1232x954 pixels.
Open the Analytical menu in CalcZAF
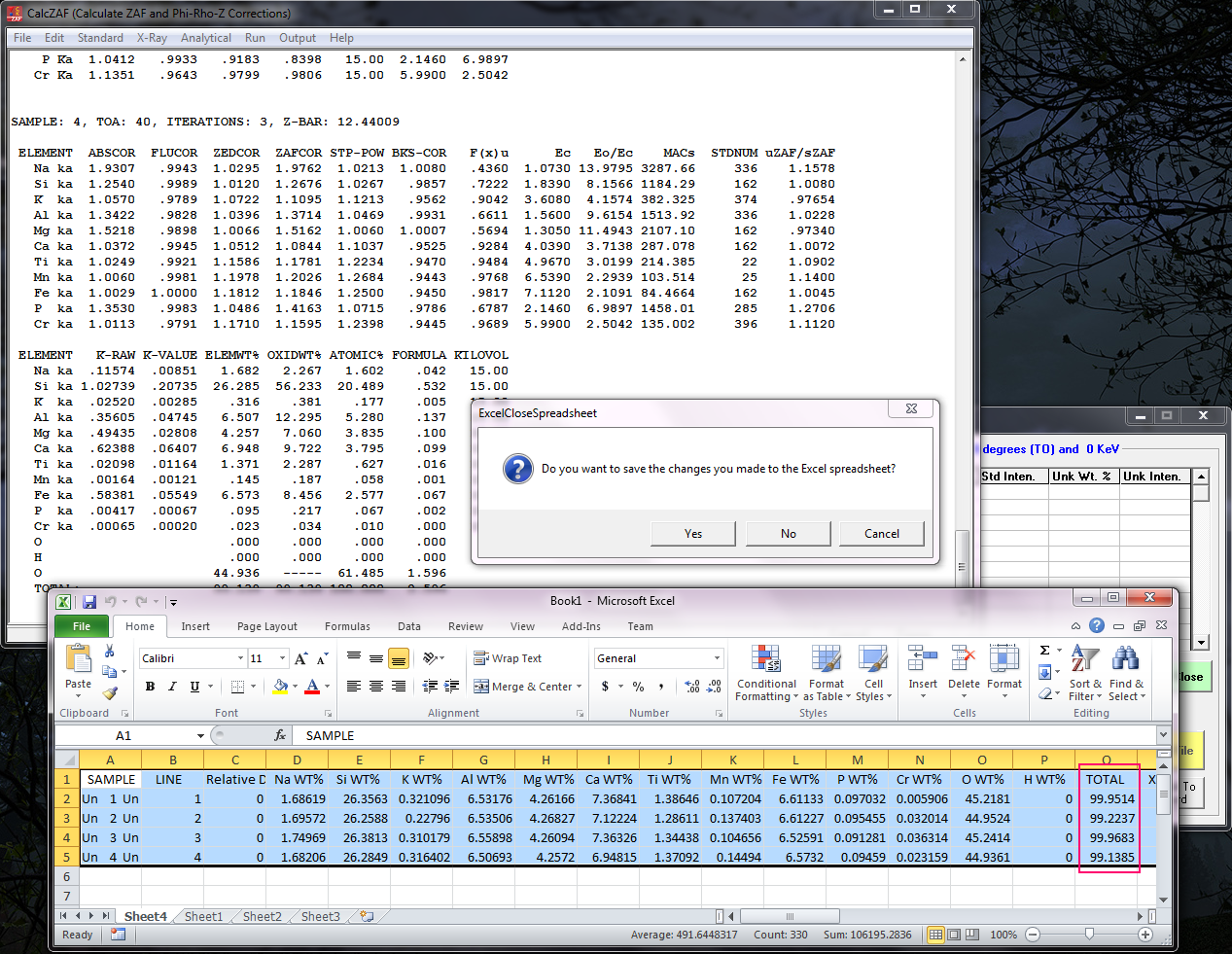[205, 38]
